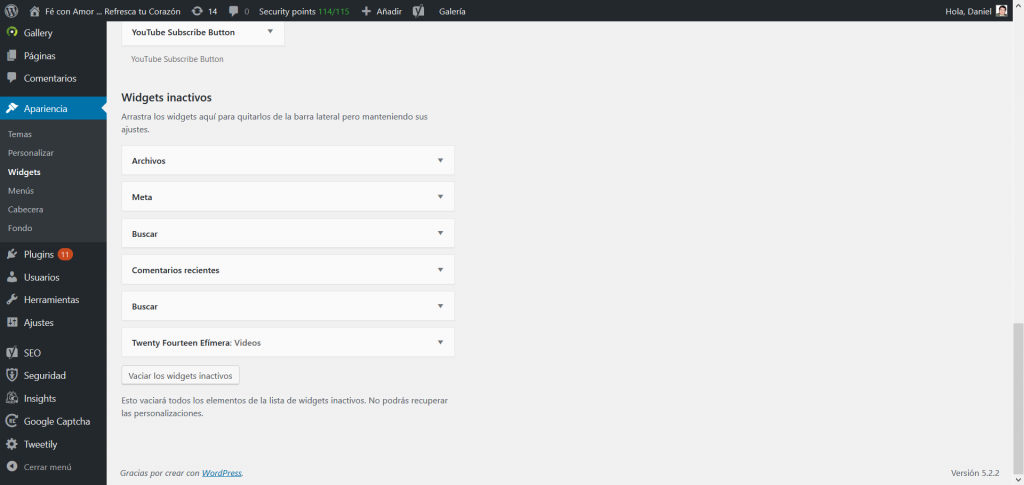This screenshot has width=1024, height=485.
Task: Click the page vertical scrollbar thumb
Action: (x=1018, y=400)
